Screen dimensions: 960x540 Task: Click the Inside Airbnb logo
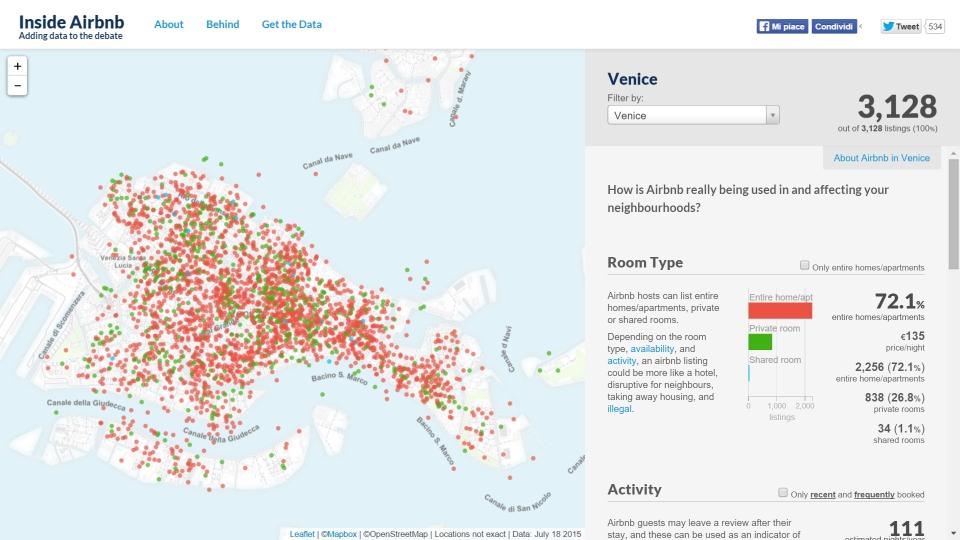click(x=71, y=26)
